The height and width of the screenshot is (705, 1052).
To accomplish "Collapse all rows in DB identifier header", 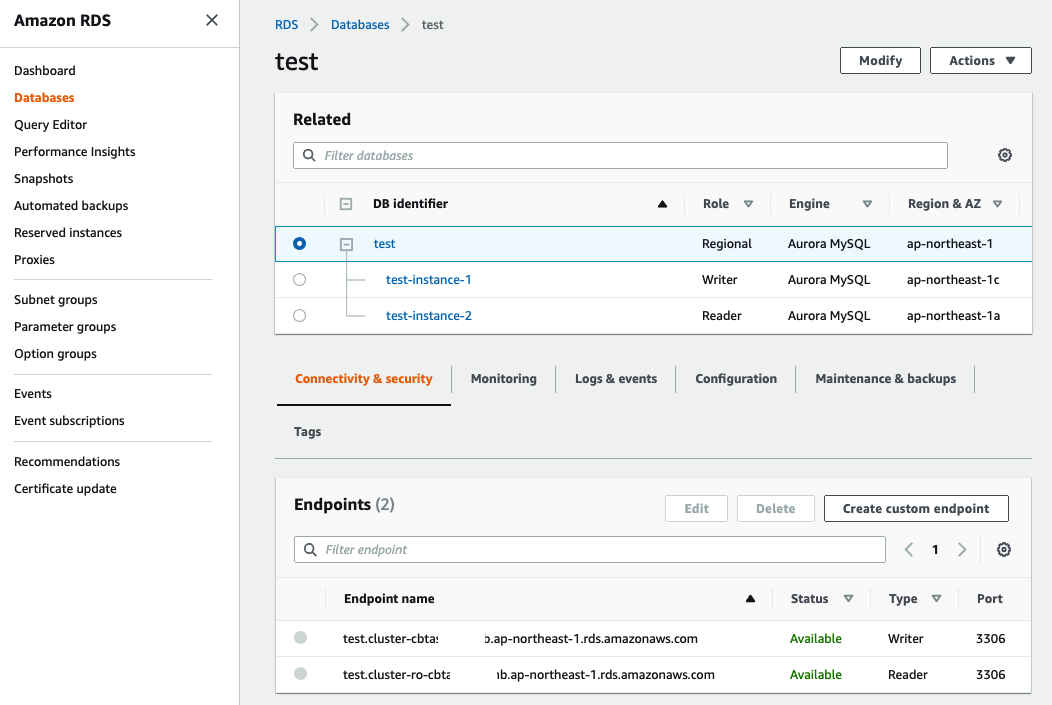I will tap(346, 204).
